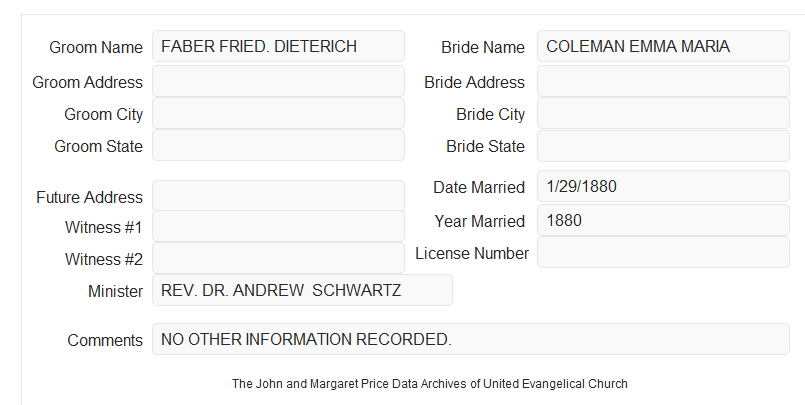Select the Groom City field
The image size is (805, 405).
pyautogui.click(x=278, y=113)
